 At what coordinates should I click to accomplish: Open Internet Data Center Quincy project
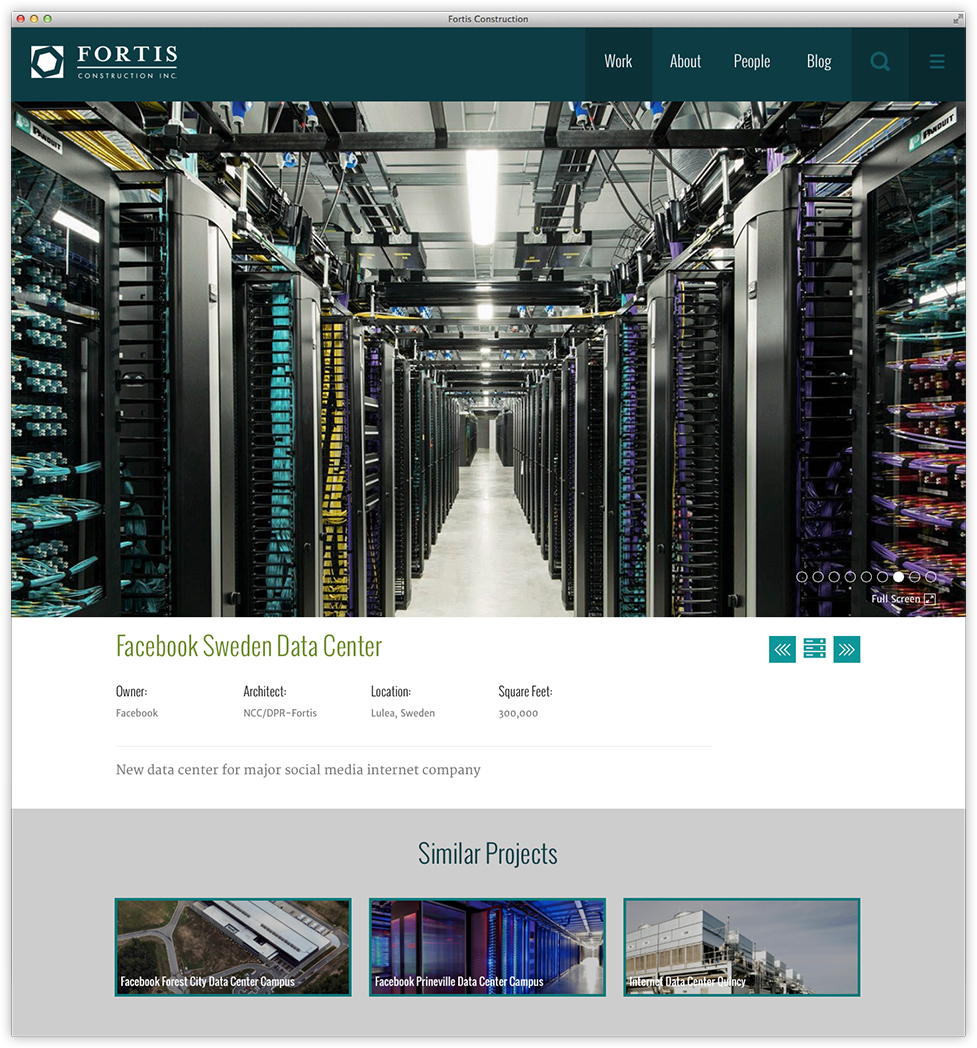click(x=742, y=947)
